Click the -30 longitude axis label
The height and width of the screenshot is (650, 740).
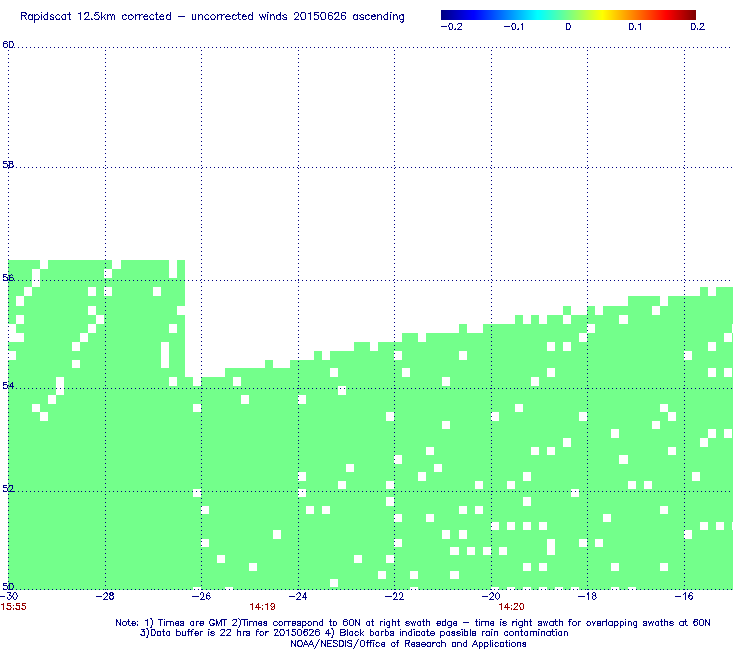(x=9, y=596)
